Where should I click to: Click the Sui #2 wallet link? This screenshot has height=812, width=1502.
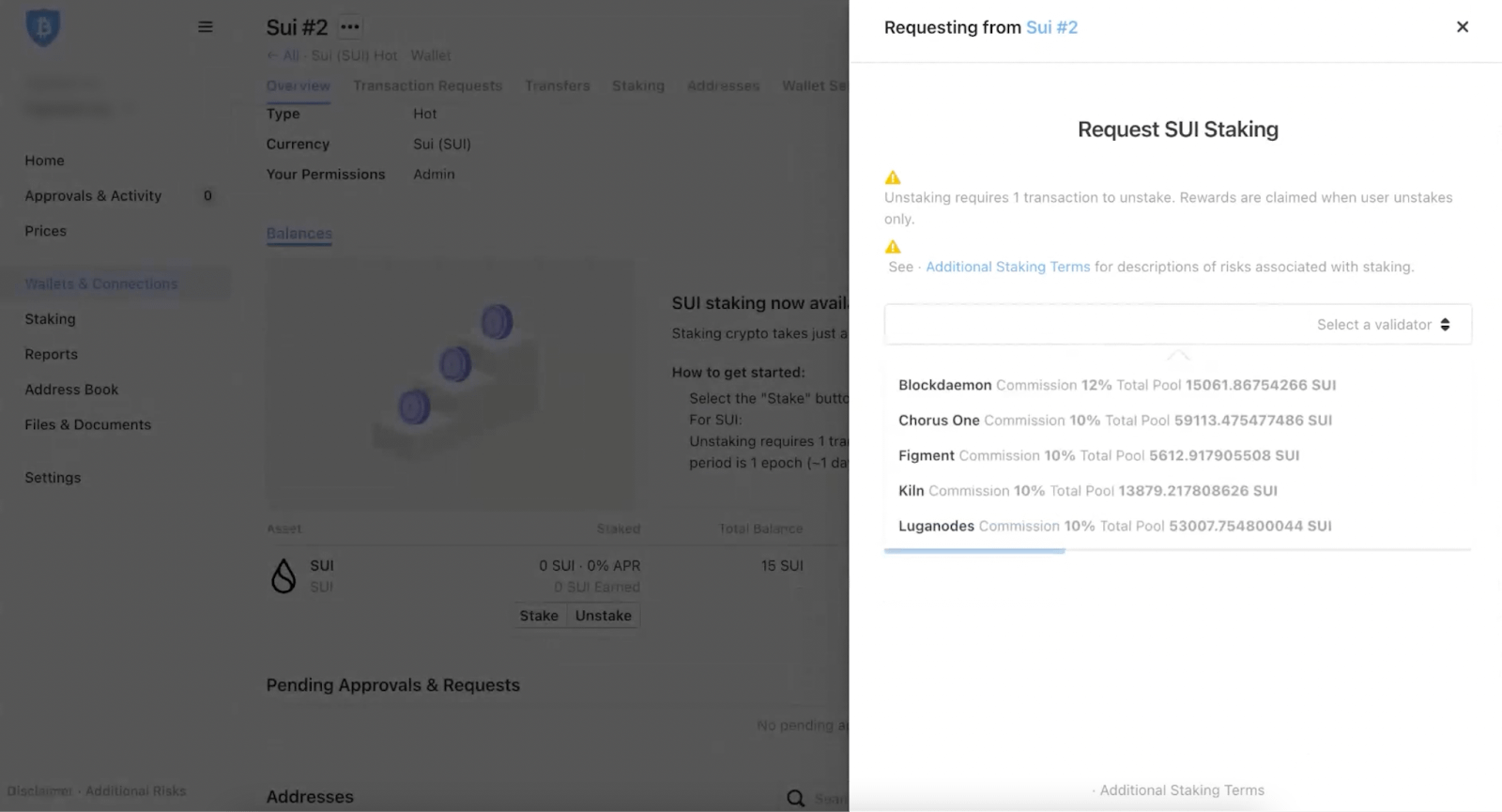tap(1051, 27)
